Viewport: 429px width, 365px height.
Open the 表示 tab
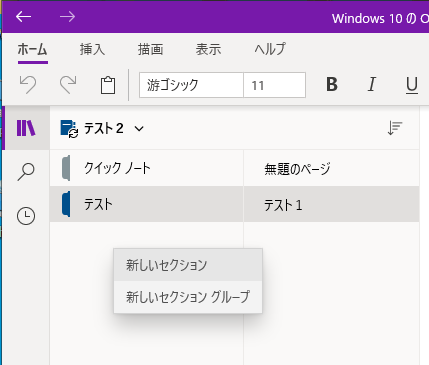208,50
